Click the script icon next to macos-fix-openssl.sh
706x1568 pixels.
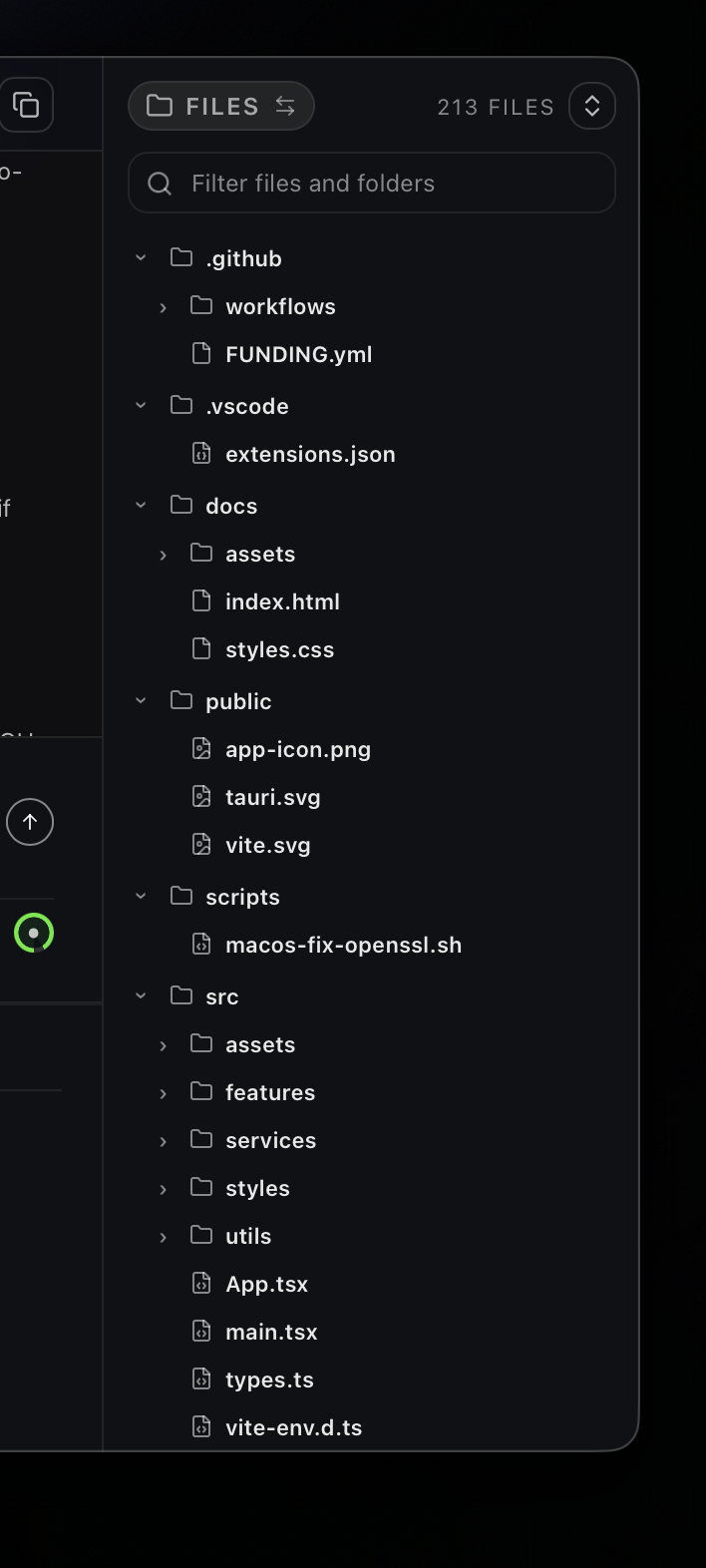[201, 943]
